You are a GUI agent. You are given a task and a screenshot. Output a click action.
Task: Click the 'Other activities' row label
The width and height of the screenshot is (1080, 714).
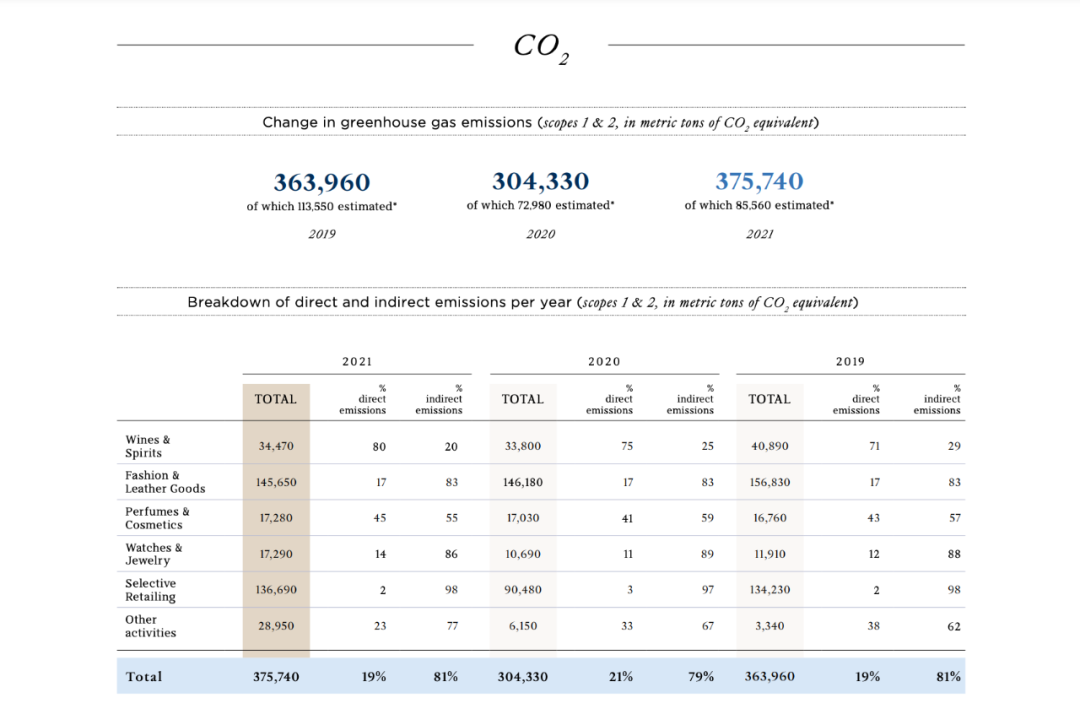click(150, 626)
